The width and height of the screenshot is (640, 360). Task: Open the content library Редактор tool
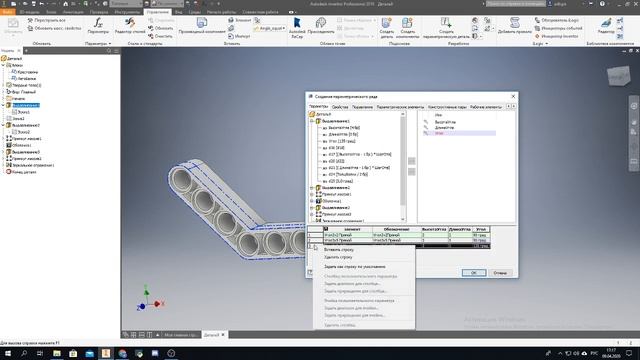point(606,25)
